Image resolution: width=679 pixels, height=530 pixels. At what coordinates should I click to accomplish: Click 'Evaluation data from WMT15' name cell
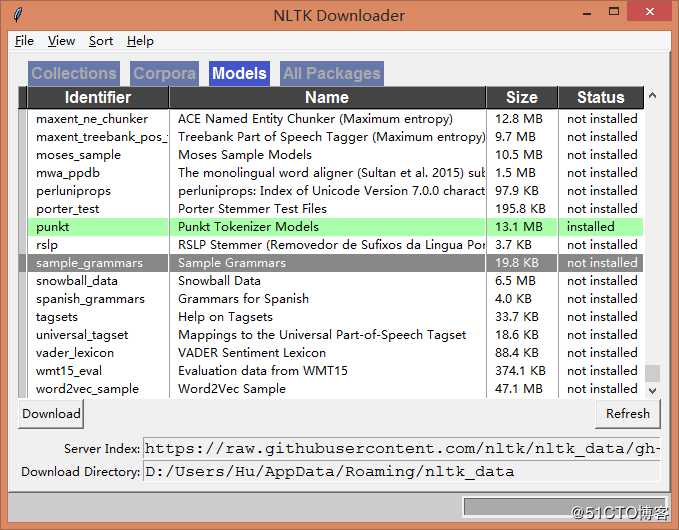tap(262, 371)
